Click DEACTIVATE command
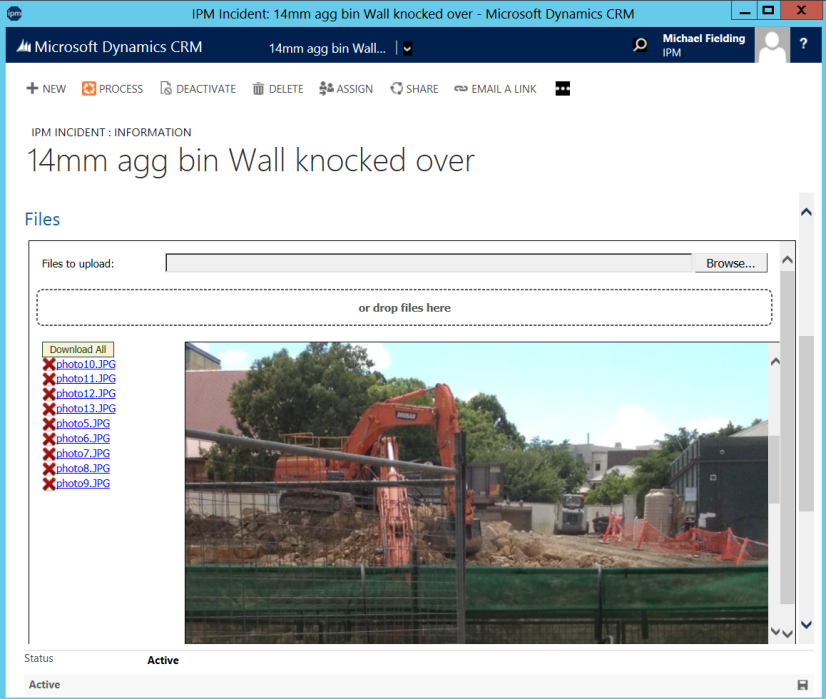 tap(197, 89)
